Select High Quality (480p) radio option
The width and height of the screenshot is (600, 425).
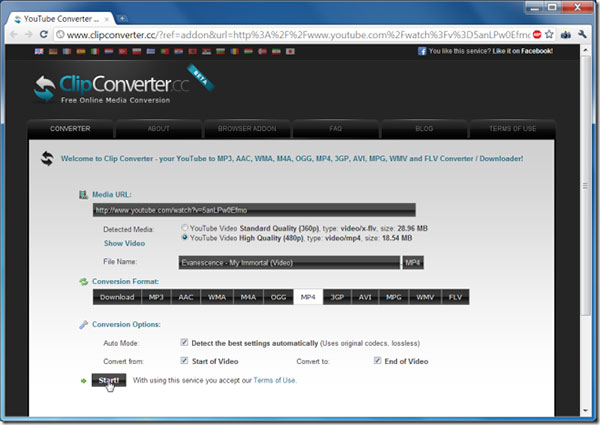[x=185, y=238]
